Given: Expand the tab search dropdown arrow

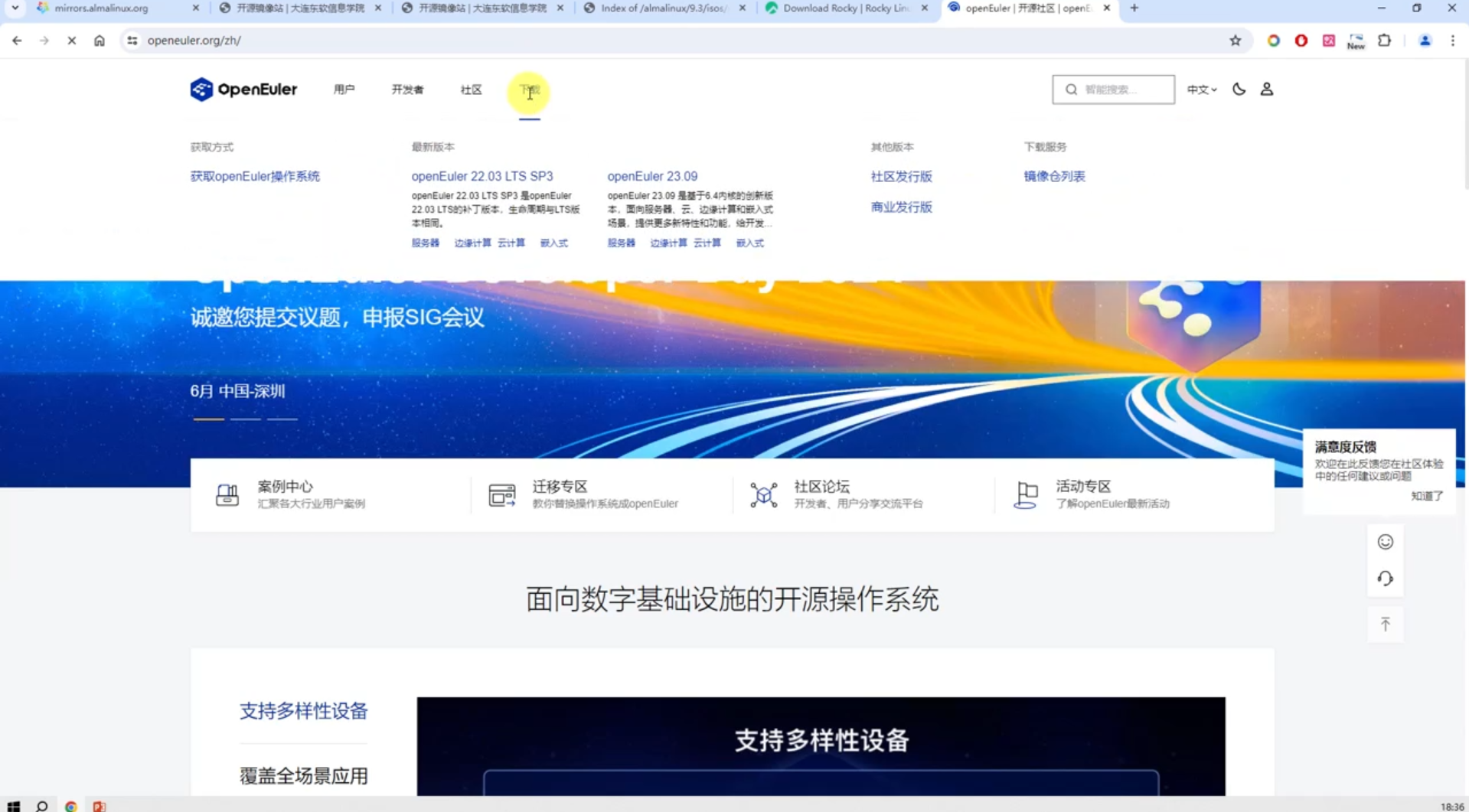Looking at the screenshot, I should (x=15, y=8).
